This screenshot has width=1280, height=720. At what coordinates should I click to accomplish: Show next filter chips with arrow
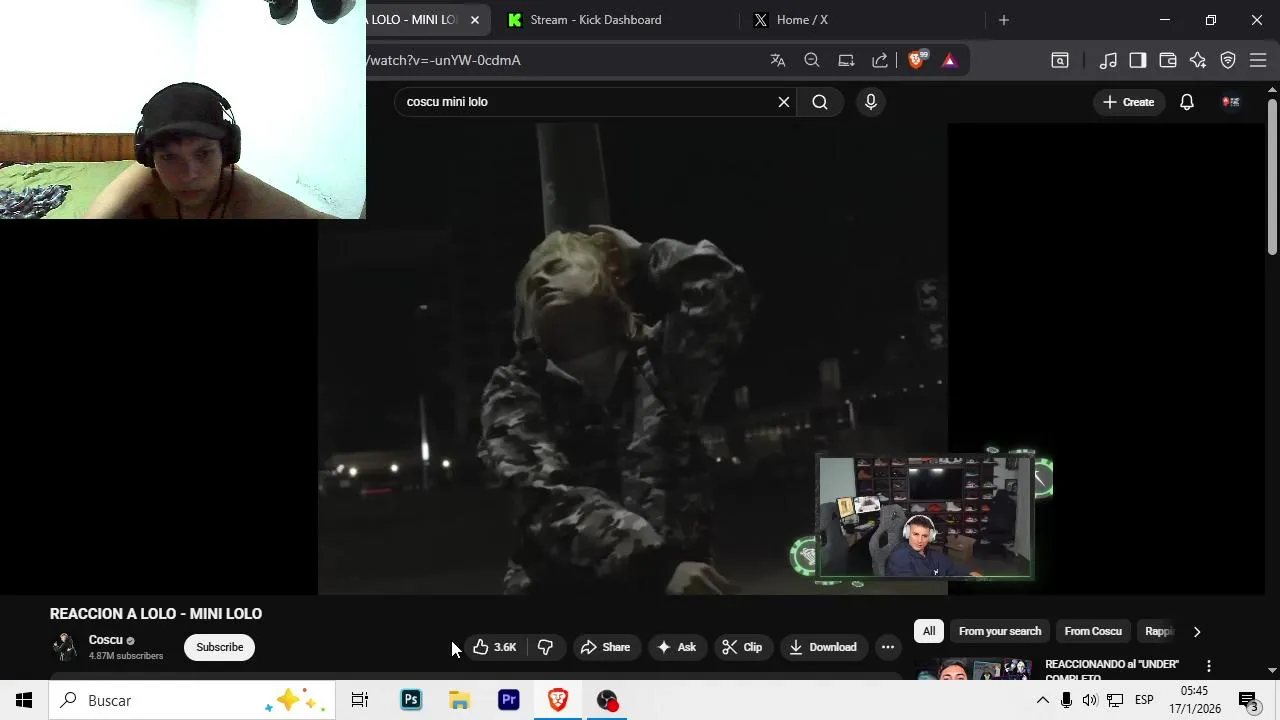[x=1197, y=631]
